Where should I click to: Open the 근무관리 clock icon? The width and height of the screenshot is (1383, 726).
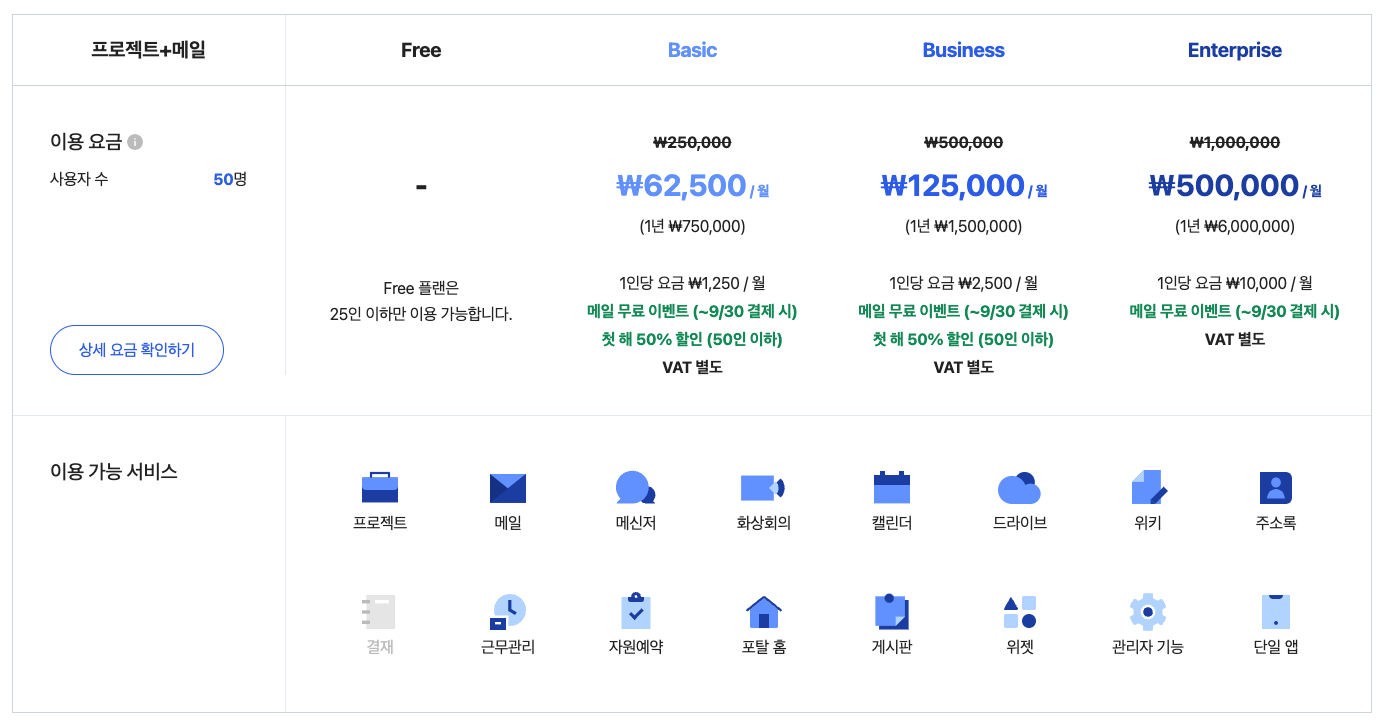pos(508,611)
